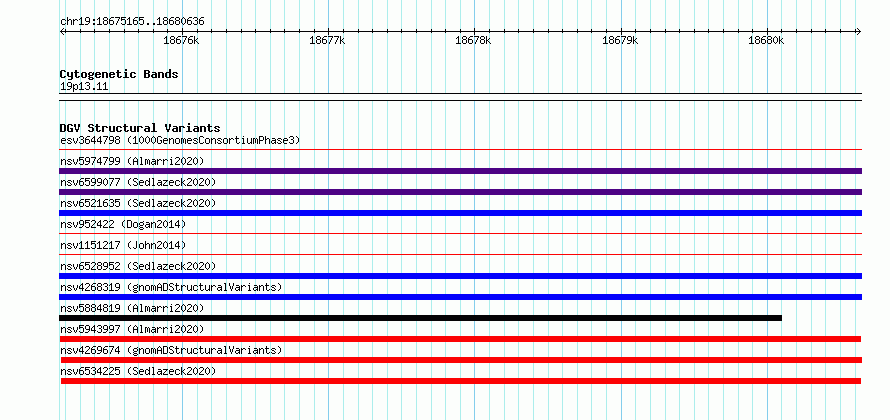890x420 pixels.
Task: Open the nsv6521635 (Sedlazeck2020) label
Action: click(x=138, y=203)
